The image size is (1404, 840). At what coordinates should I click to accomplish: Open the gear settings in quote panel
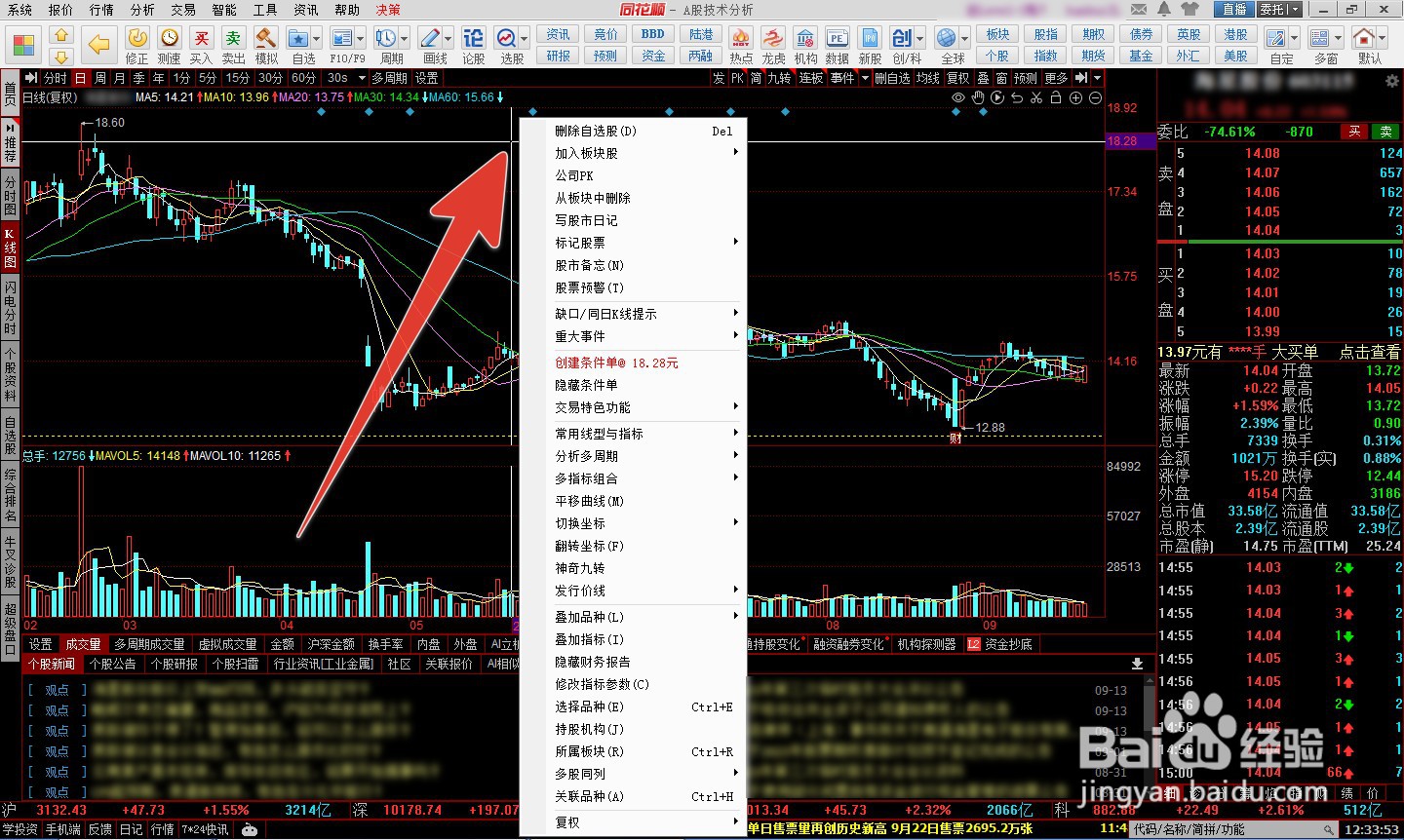tap(1391, 82)
